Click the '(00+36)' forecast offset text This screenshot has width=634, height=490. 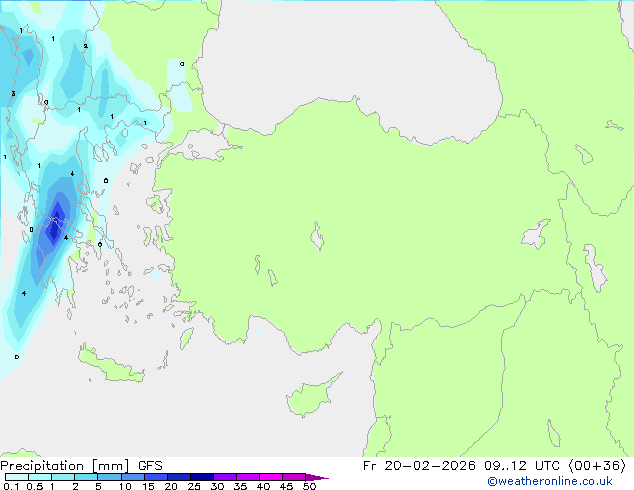pyautogui.click(x=597, y=466)
